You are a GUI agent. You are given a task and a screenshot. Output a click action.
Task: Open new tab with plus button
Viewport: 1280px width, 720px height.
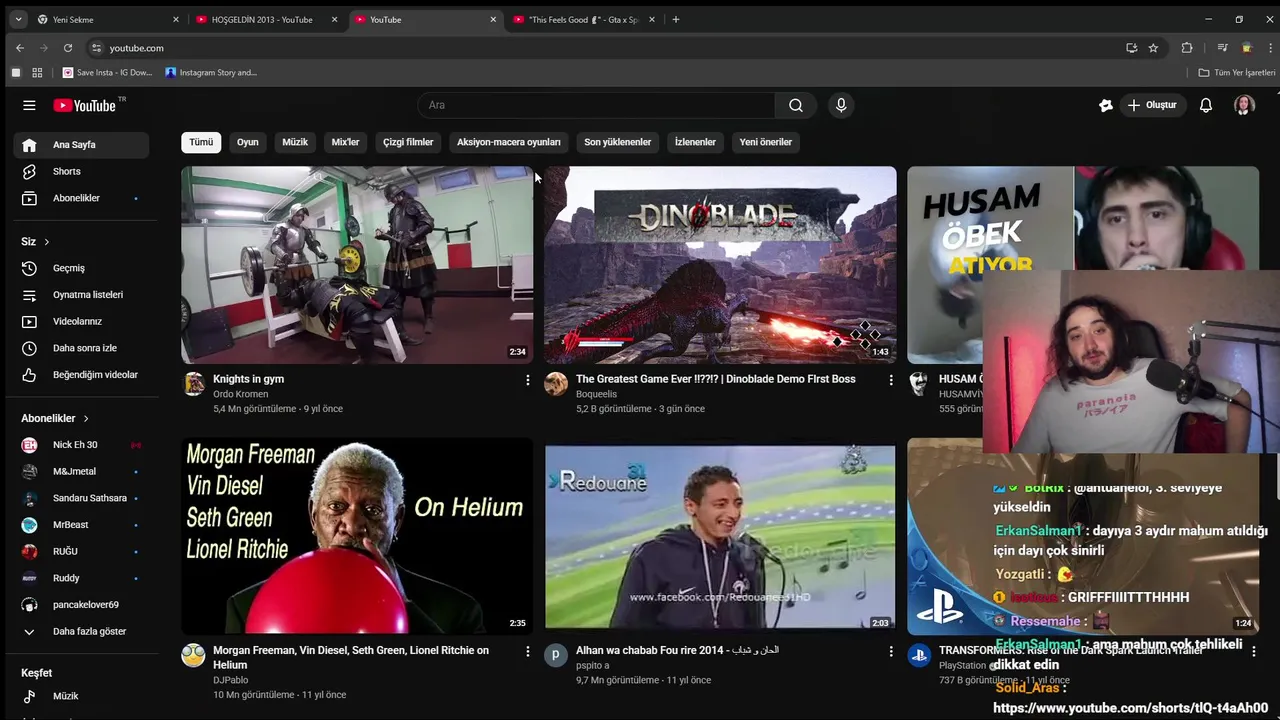point(676,19)
